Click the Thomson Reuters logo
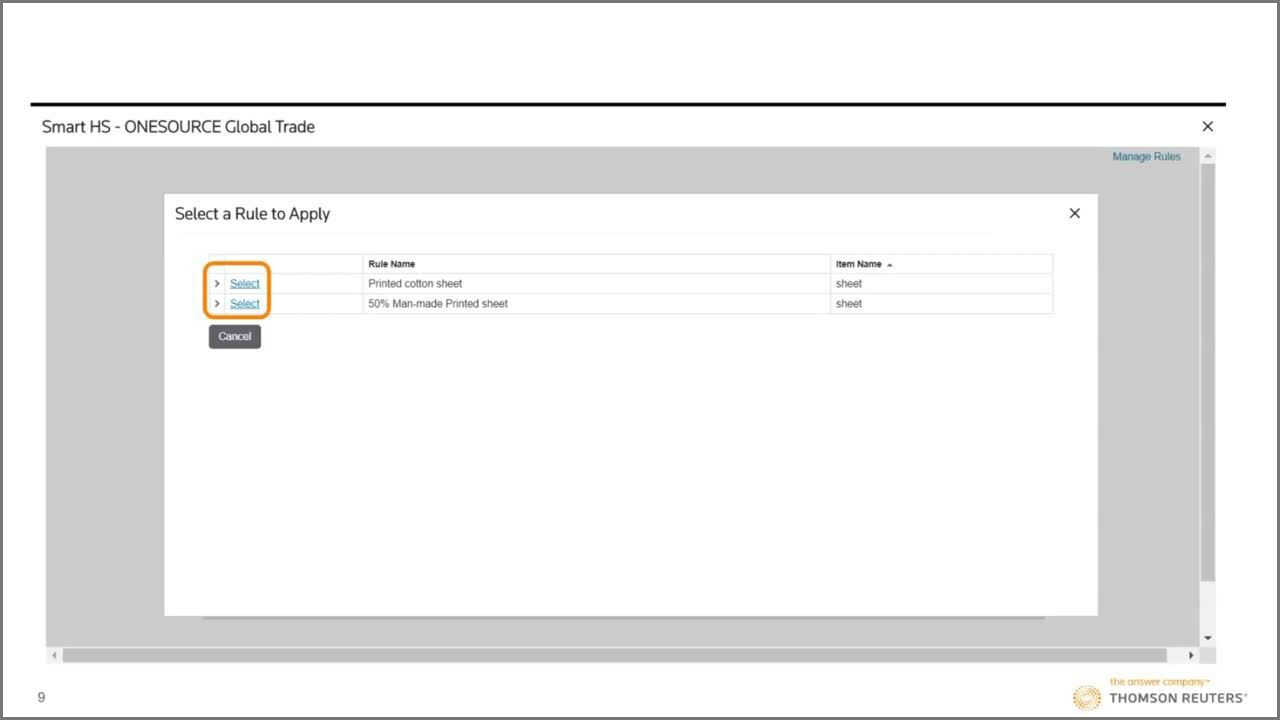Viewport: 1280px width, 720px height. pos(1160,695)
